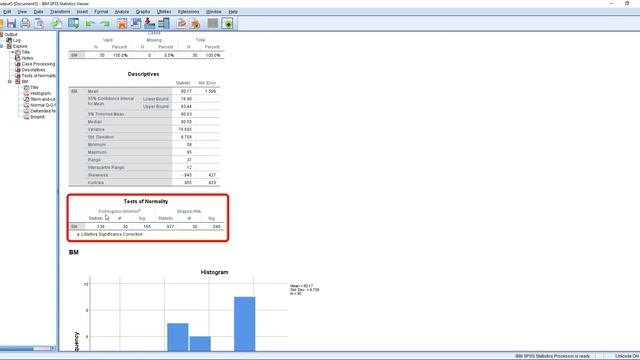
Task: Click the outline scrollbar right arrow
Action: pos(53,348)
